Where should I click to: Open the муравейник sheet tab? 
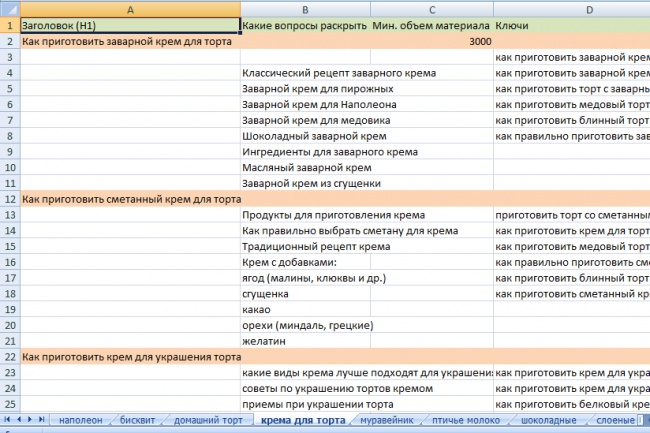(x=386, y=420)
